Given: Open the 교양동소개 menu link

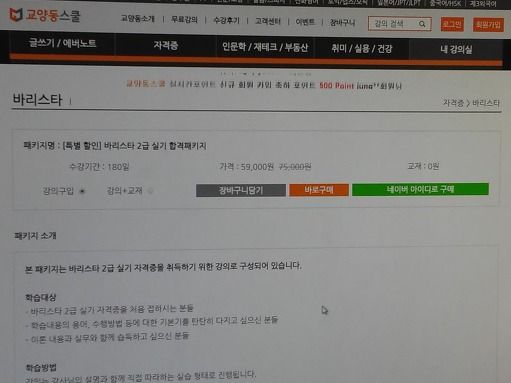Looking at the screenshot, I should click(x=138, y=19).
